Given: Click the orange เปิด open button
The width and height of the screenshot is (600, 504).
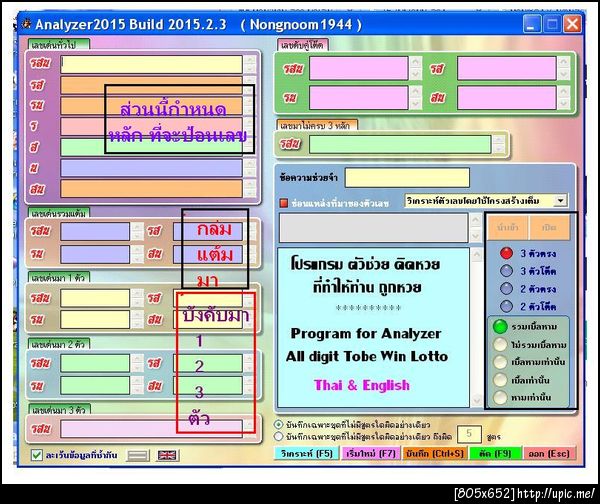Looking at the screenshot, I should [x=549, y=227].
